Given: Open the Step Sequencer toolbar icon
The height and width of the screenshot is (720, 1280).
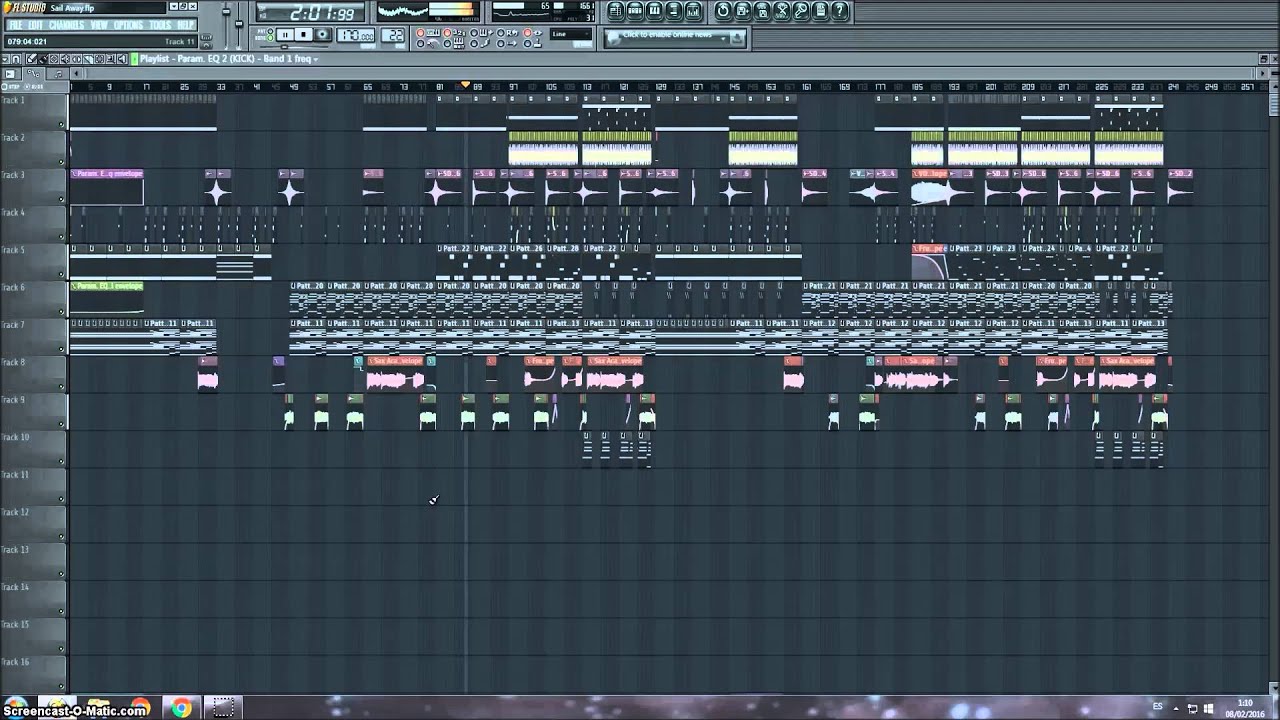Looking at the screenshot, I should pos(635,11).
